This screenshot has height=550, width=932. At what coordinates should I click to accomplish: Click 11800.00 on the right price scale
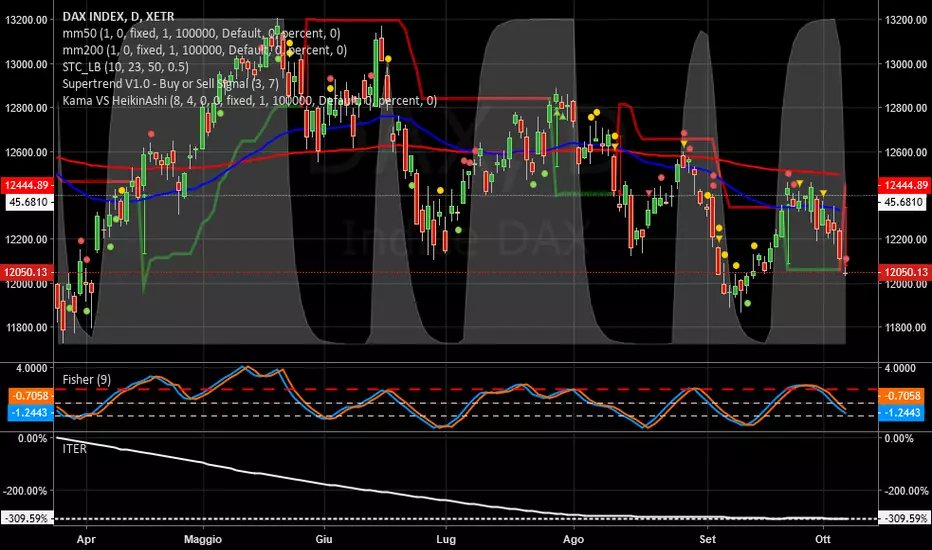906,328
